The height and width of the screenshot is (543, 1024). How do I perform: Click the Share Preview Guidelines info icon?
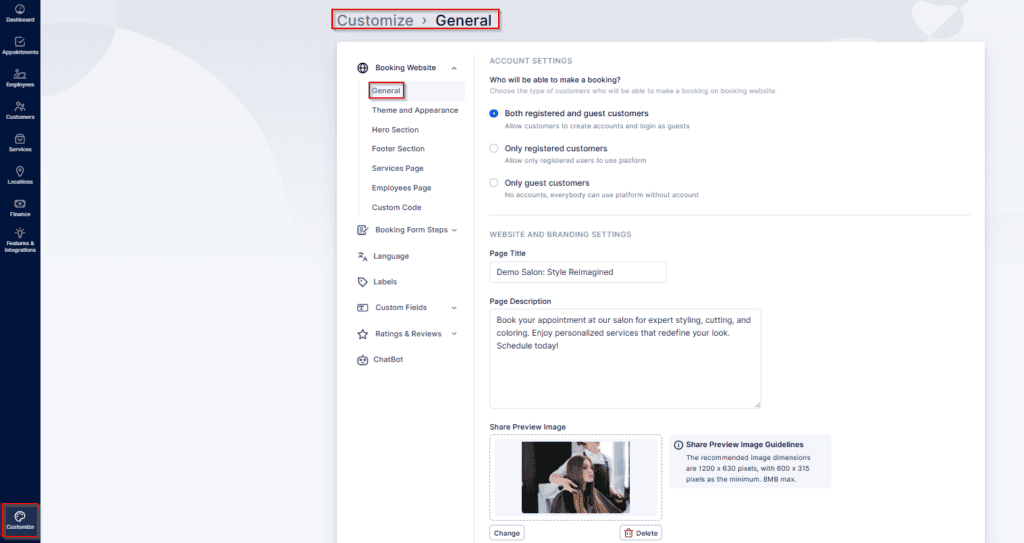[x=679, y=445]
